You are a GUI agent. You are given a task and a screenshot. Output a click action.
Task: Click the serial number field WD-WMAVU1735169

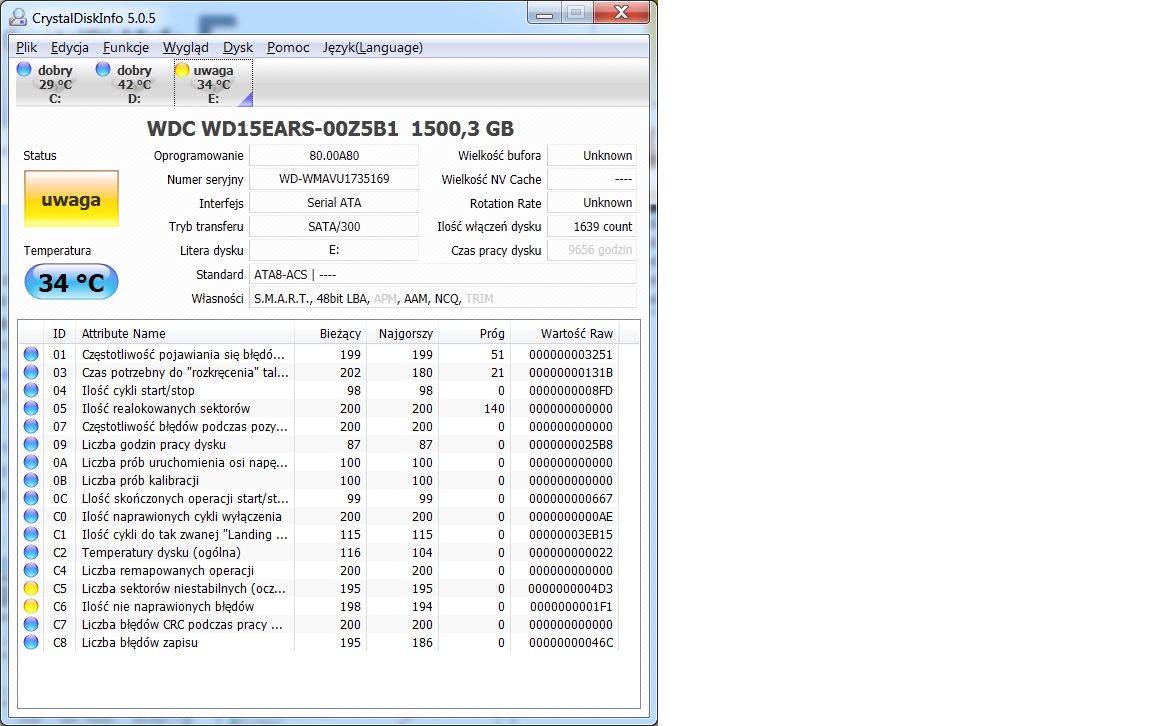334,179
